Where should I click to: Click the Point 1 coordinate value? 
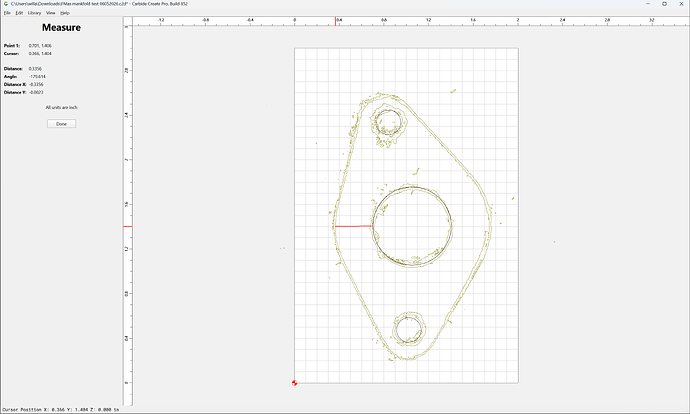(x=40, y=45)
